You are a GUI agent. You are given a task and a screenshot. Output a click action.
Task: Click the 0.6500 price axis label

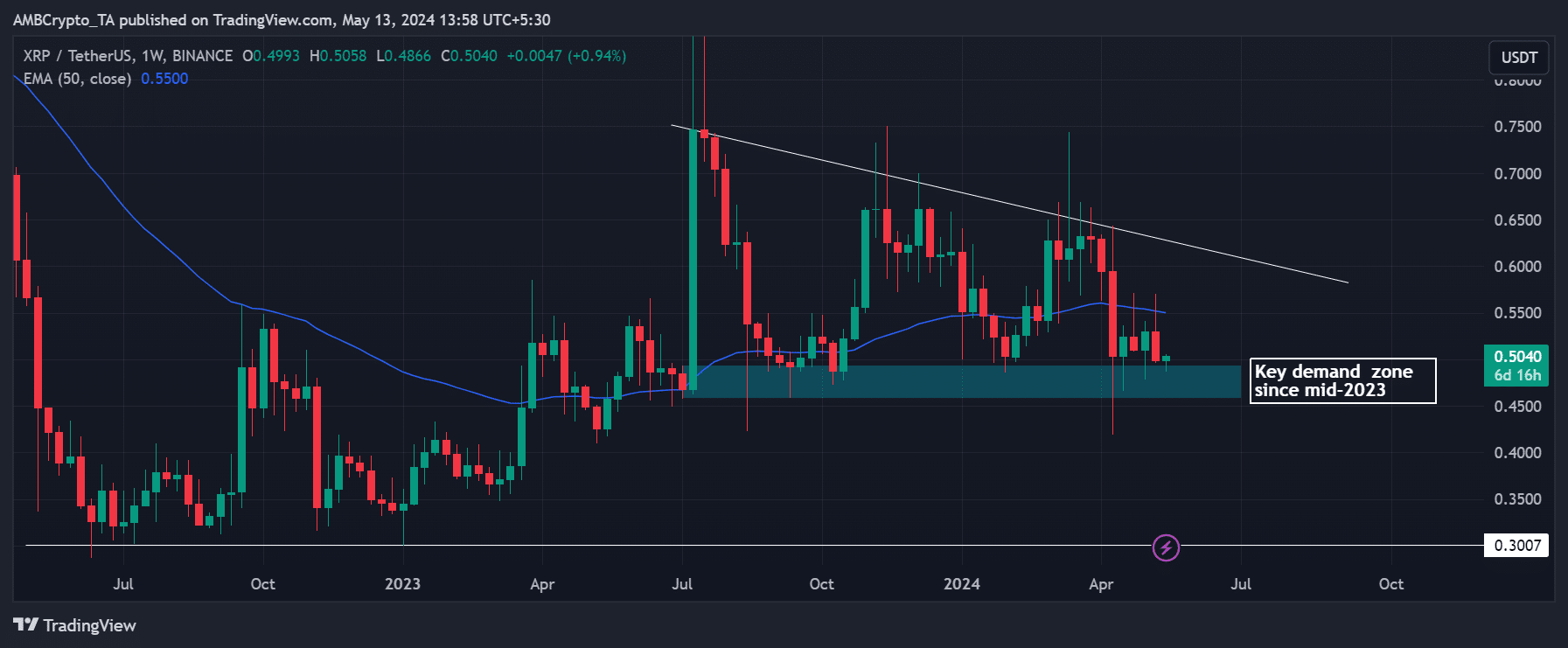click(1517, 220)
